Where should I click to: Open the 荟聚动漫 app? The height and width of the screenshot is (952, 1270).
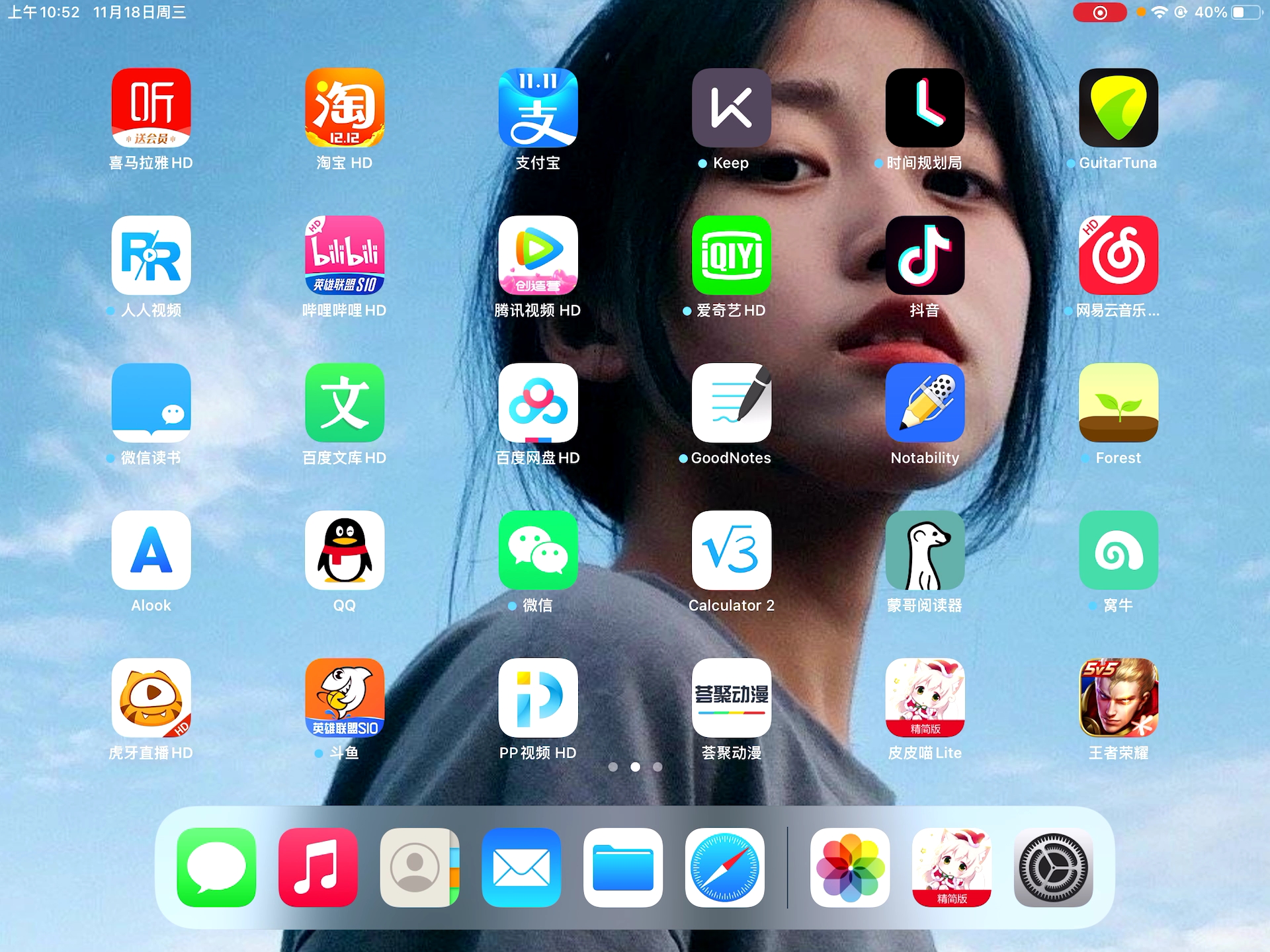[731, 697]
